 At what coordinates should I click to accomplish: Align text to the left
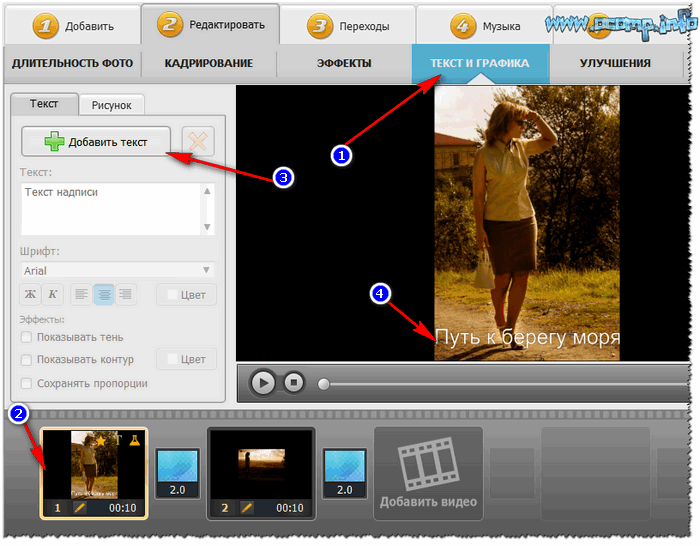pyautogui.click(x=81, y=294)
